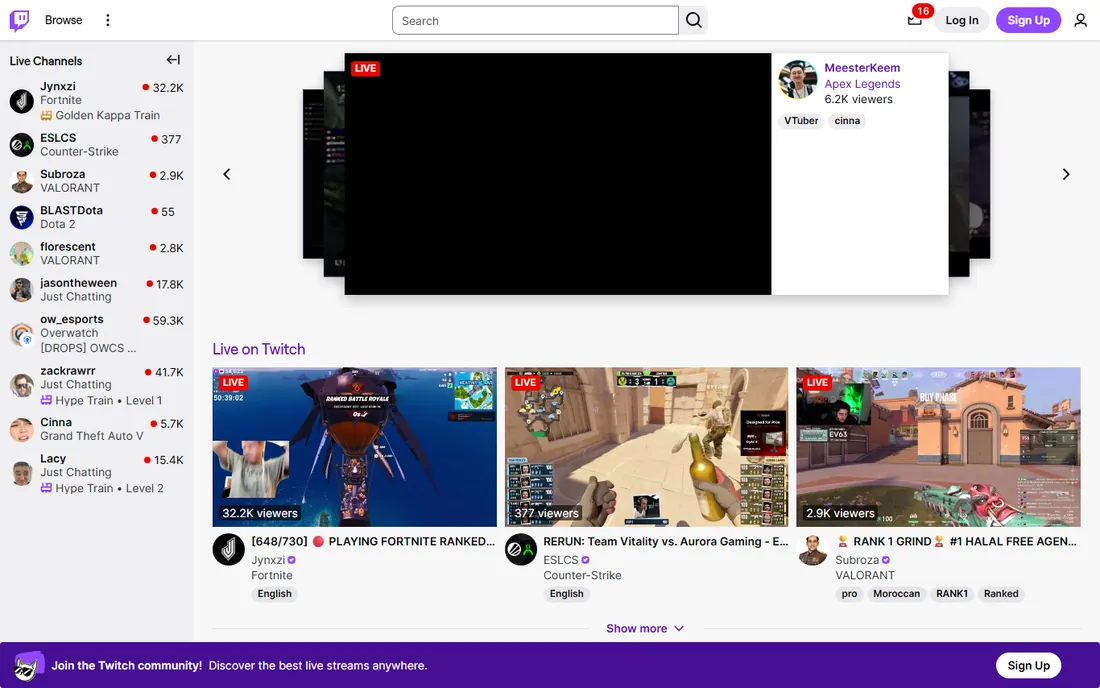Open the three-dot more options menu
The height and width of the screenshot is (688, 1100).
[107, 20]
